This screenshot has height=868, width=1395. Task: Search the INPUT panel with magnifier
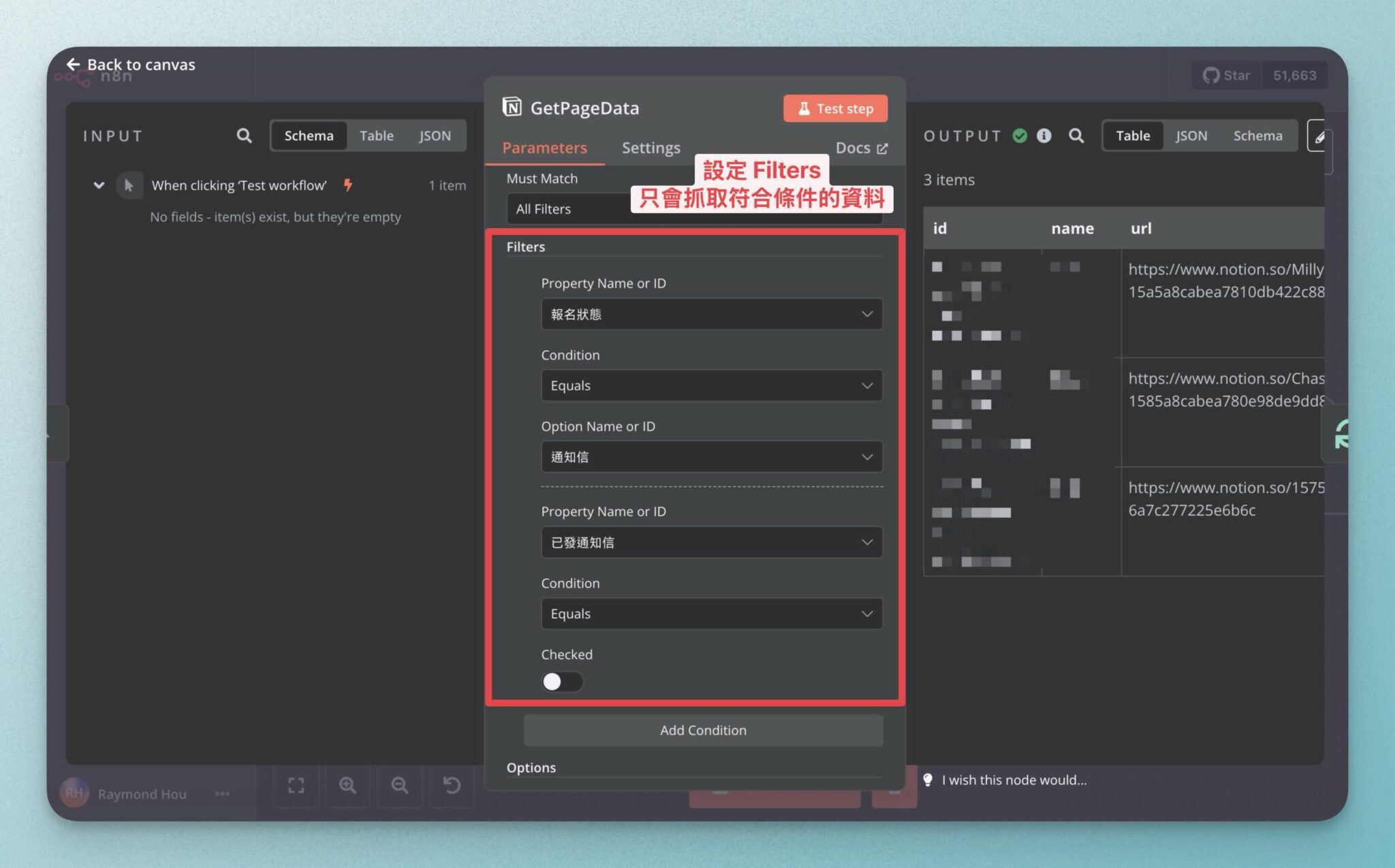244,135
